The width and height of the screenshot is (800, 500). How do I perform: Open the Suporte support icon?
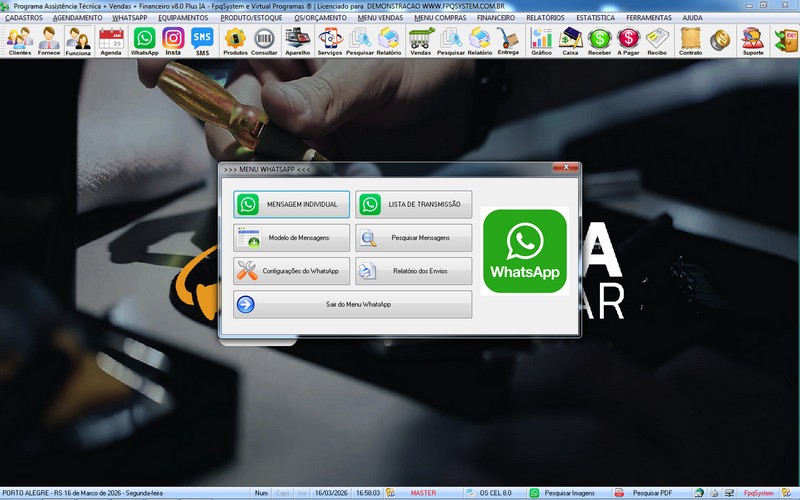[753, 41]
